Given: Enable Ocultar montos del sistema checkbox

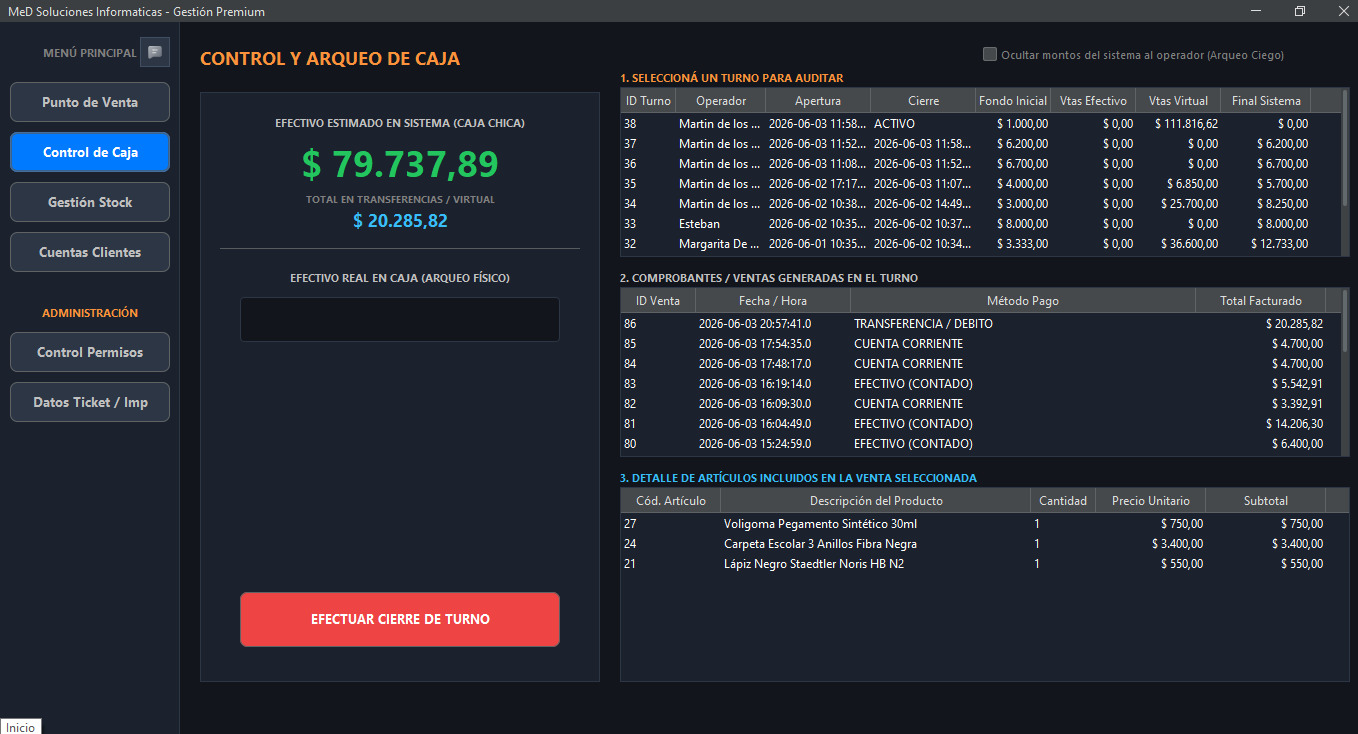Looking at the screenshot, I should [990, 55].
